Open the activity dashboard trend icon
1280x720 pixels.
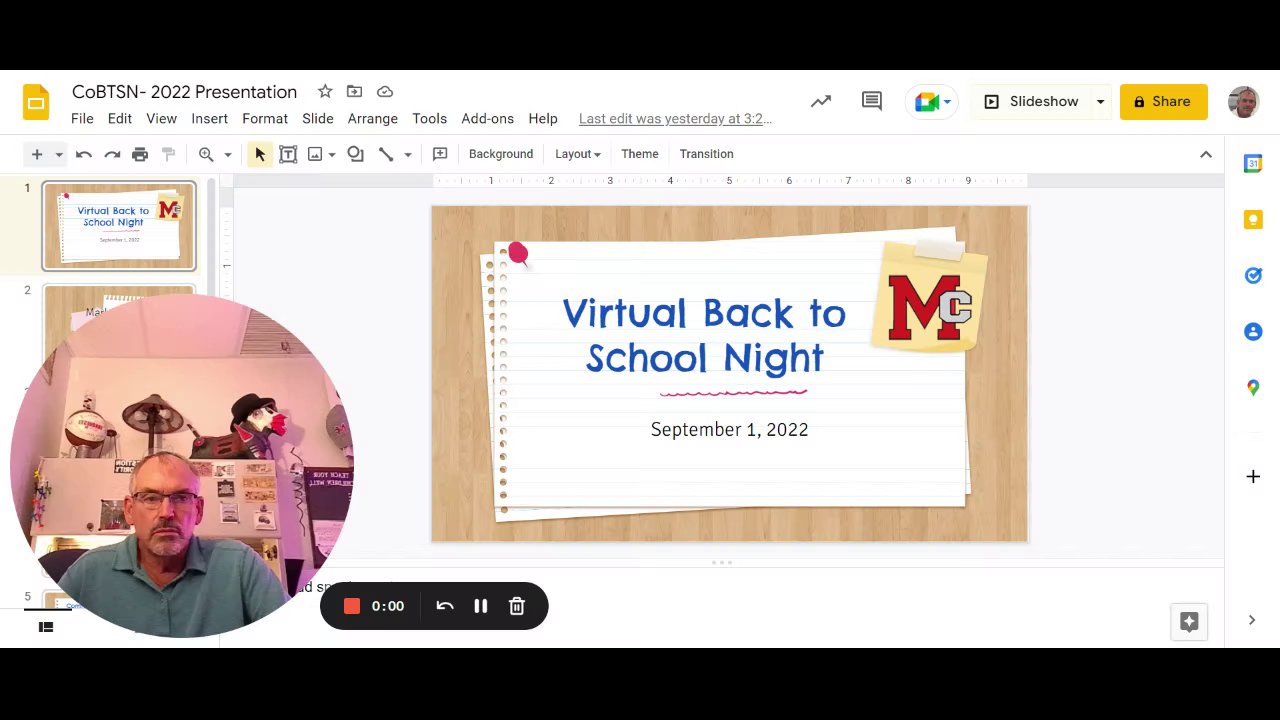(x=821, y=101)
